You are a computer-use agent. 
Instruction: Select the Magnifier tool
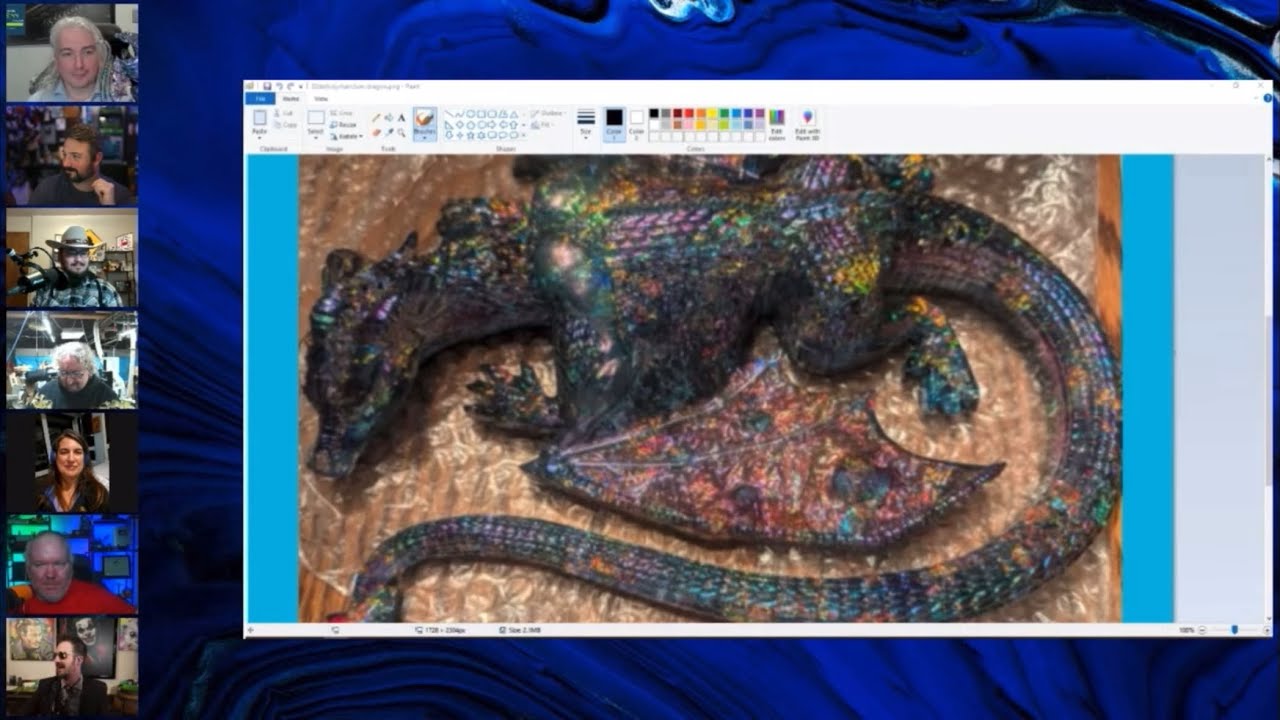tap(402, 132)
